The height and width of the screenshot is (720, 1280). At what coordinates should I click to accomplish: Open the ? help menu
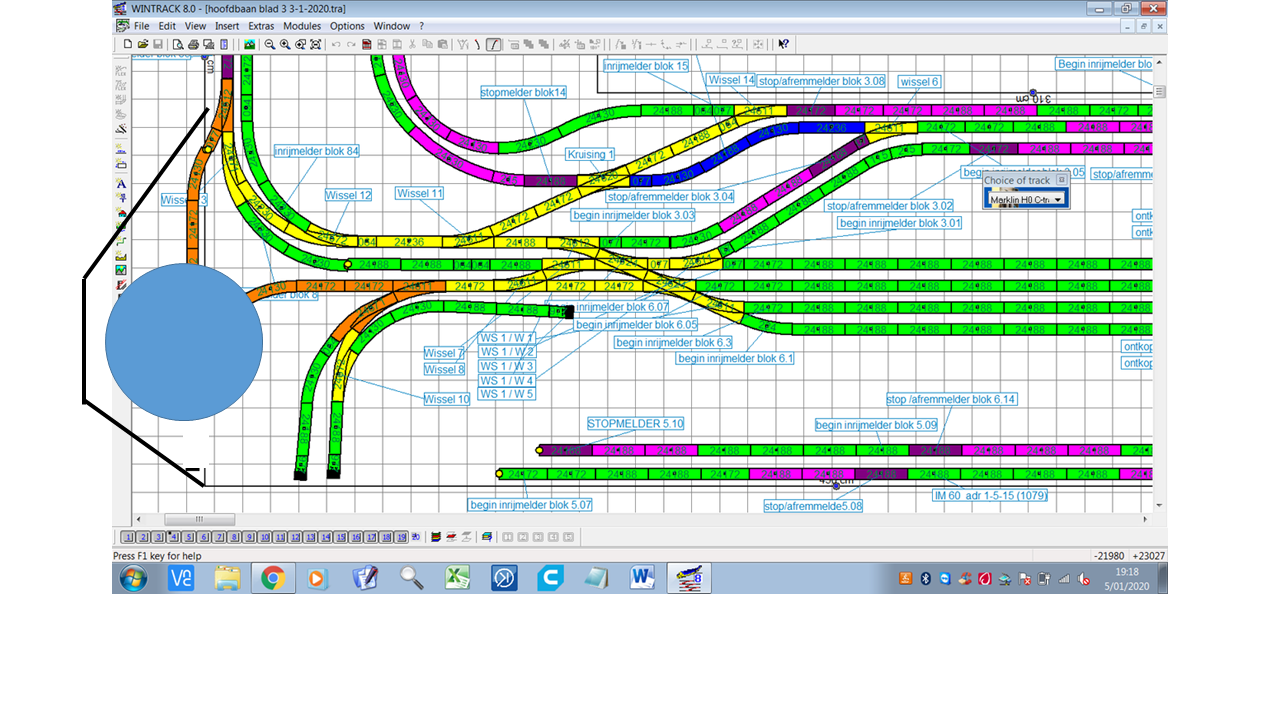421,26
